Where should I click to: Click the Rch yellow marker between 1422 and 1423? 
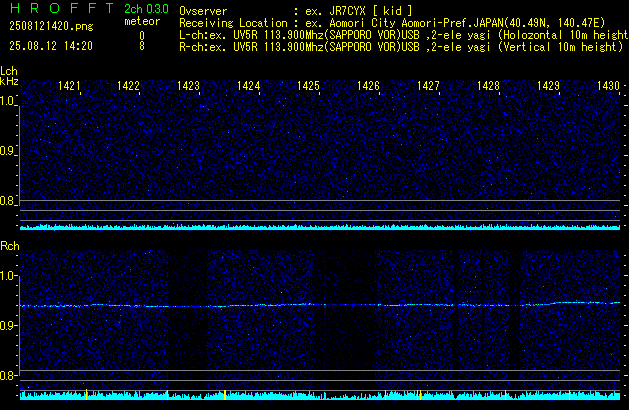click(x=167, y=394)
